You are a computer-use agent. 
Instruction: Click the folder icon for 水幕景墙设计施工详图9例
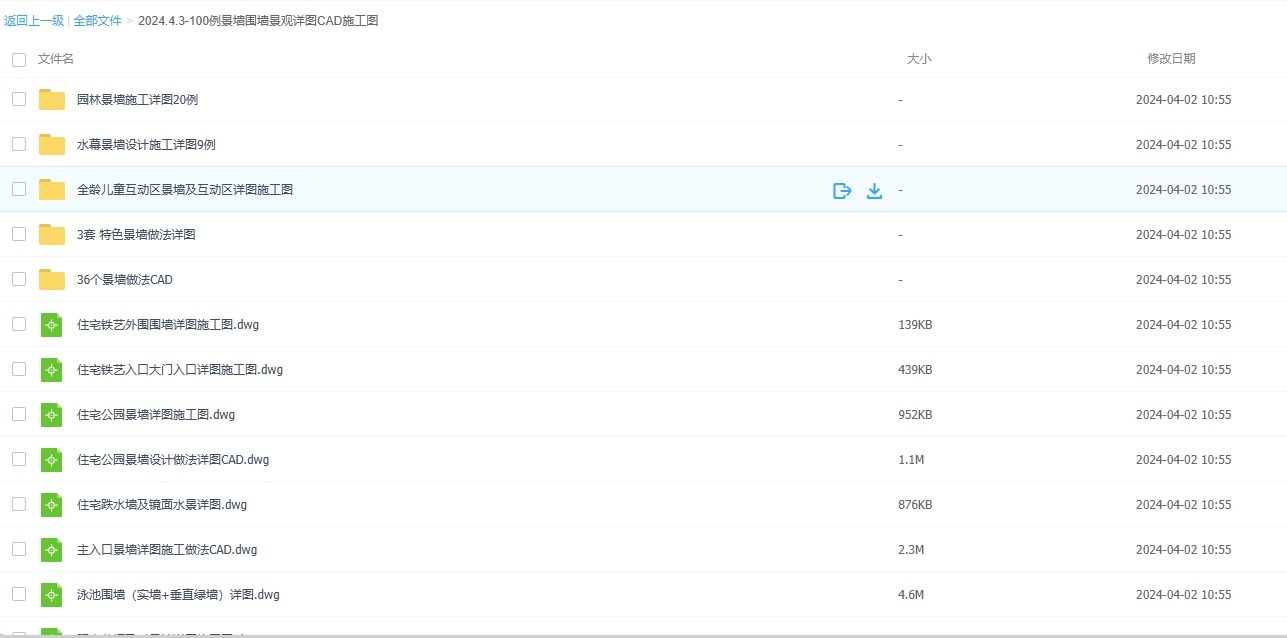coord(52,145)
